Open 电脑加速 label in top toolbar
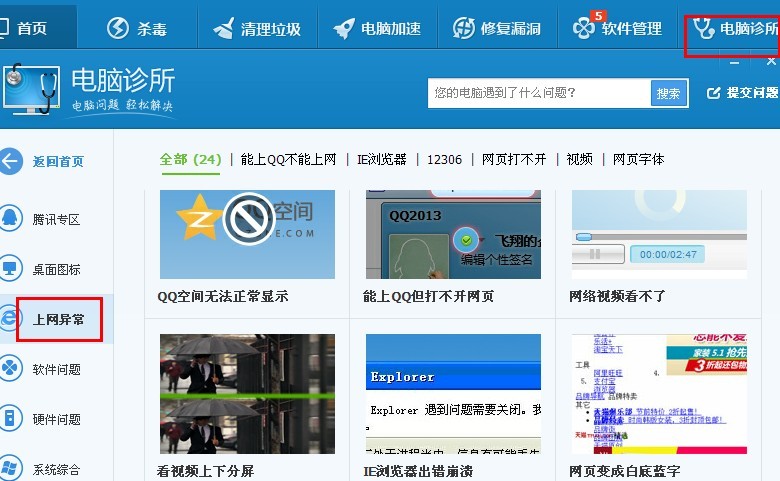This screenshot has width=780, height=481. coord(391,29)
